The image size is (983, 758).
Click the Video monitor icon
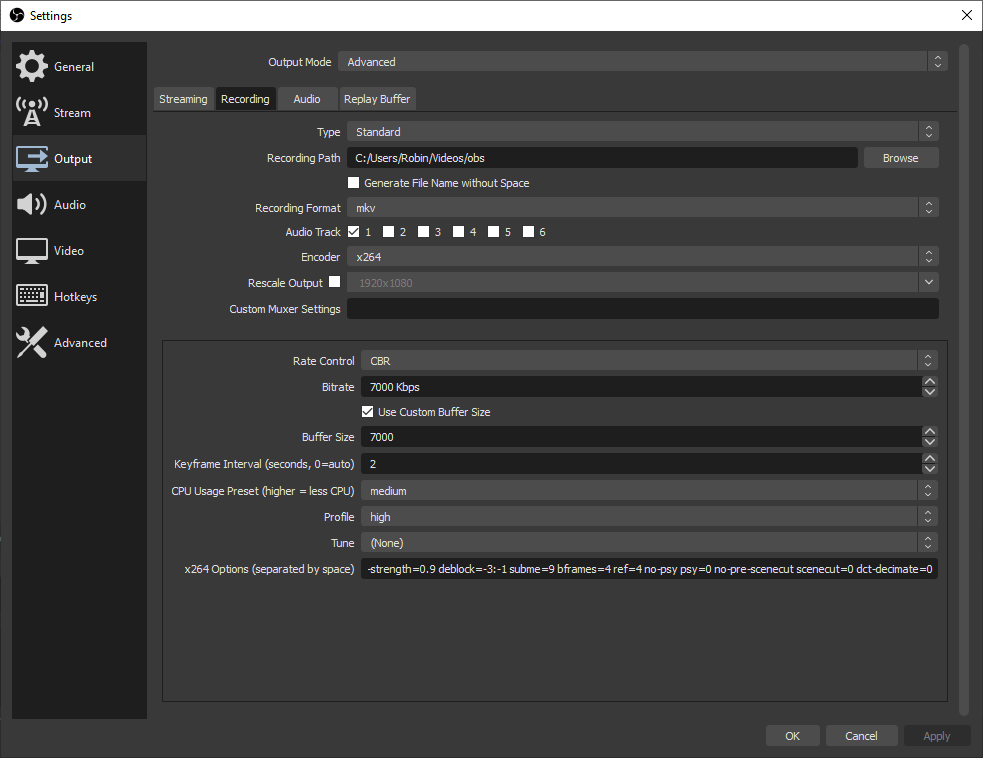point(31,251)
